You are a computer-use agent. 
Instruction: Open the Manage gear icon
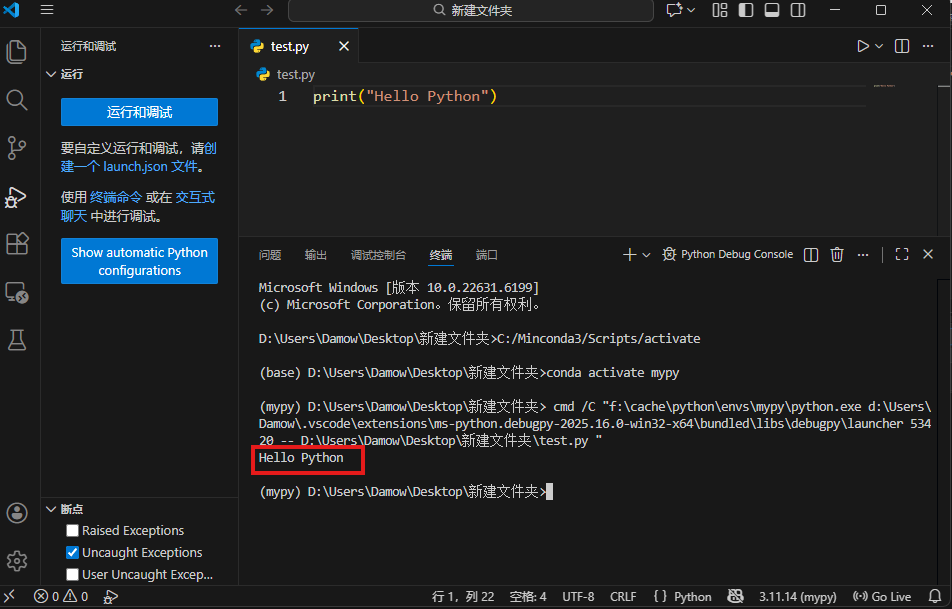point(16,560)
